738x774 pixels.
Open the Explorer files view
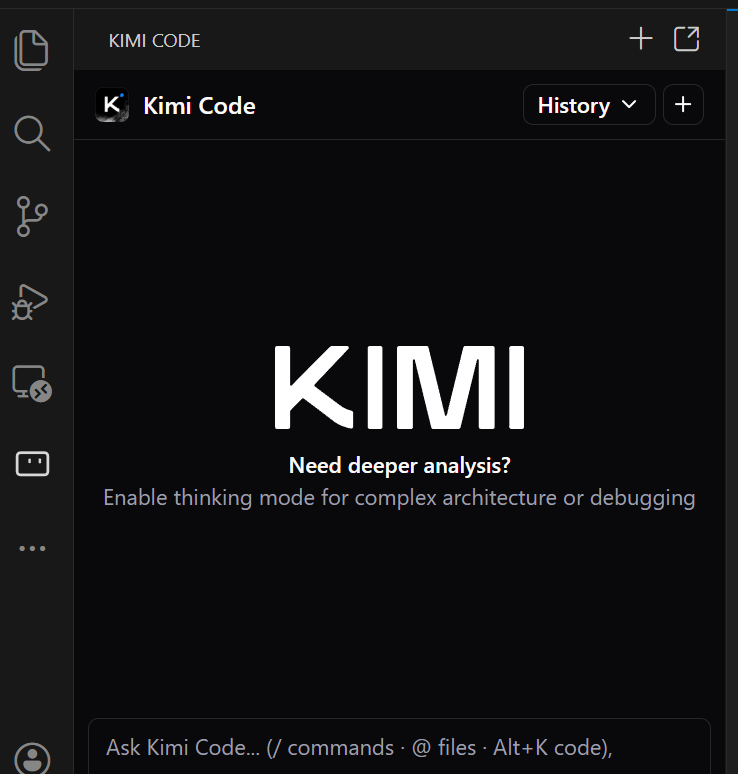click(32, 50)
